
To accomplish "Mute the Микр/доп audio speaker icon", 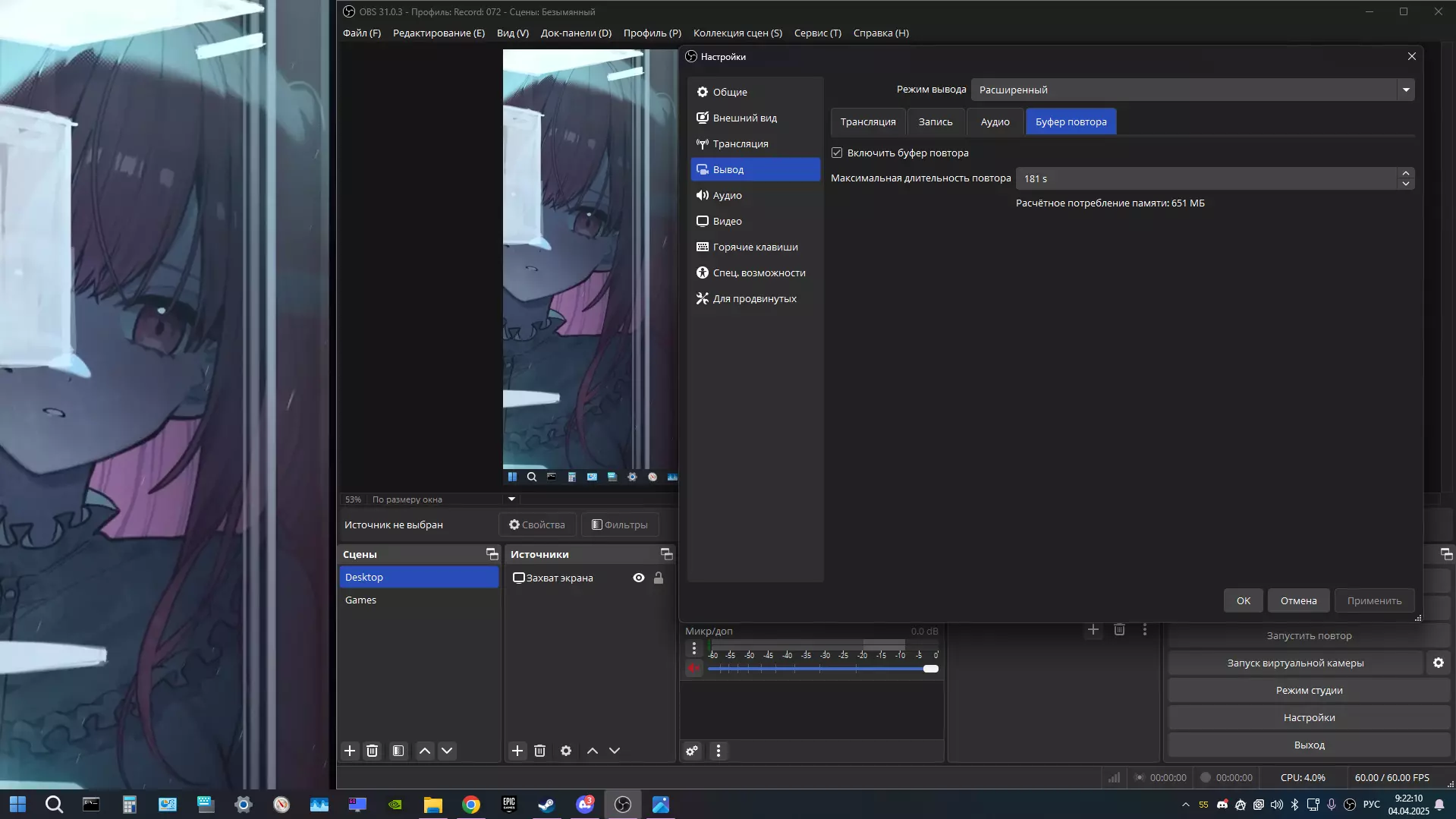I will pyautogui.click(x=693, y=669).
